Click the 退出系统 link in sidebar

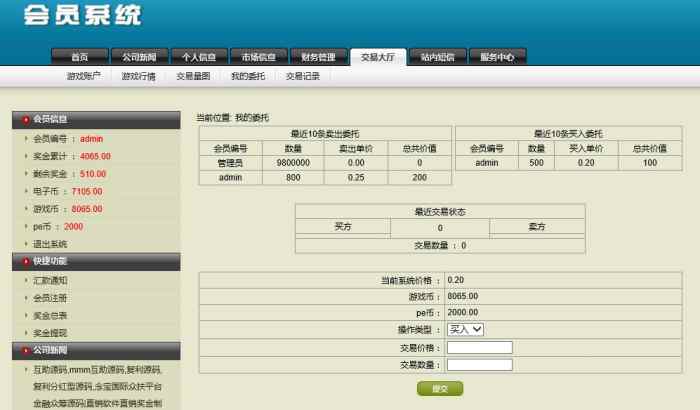click(x=50, y=244)
